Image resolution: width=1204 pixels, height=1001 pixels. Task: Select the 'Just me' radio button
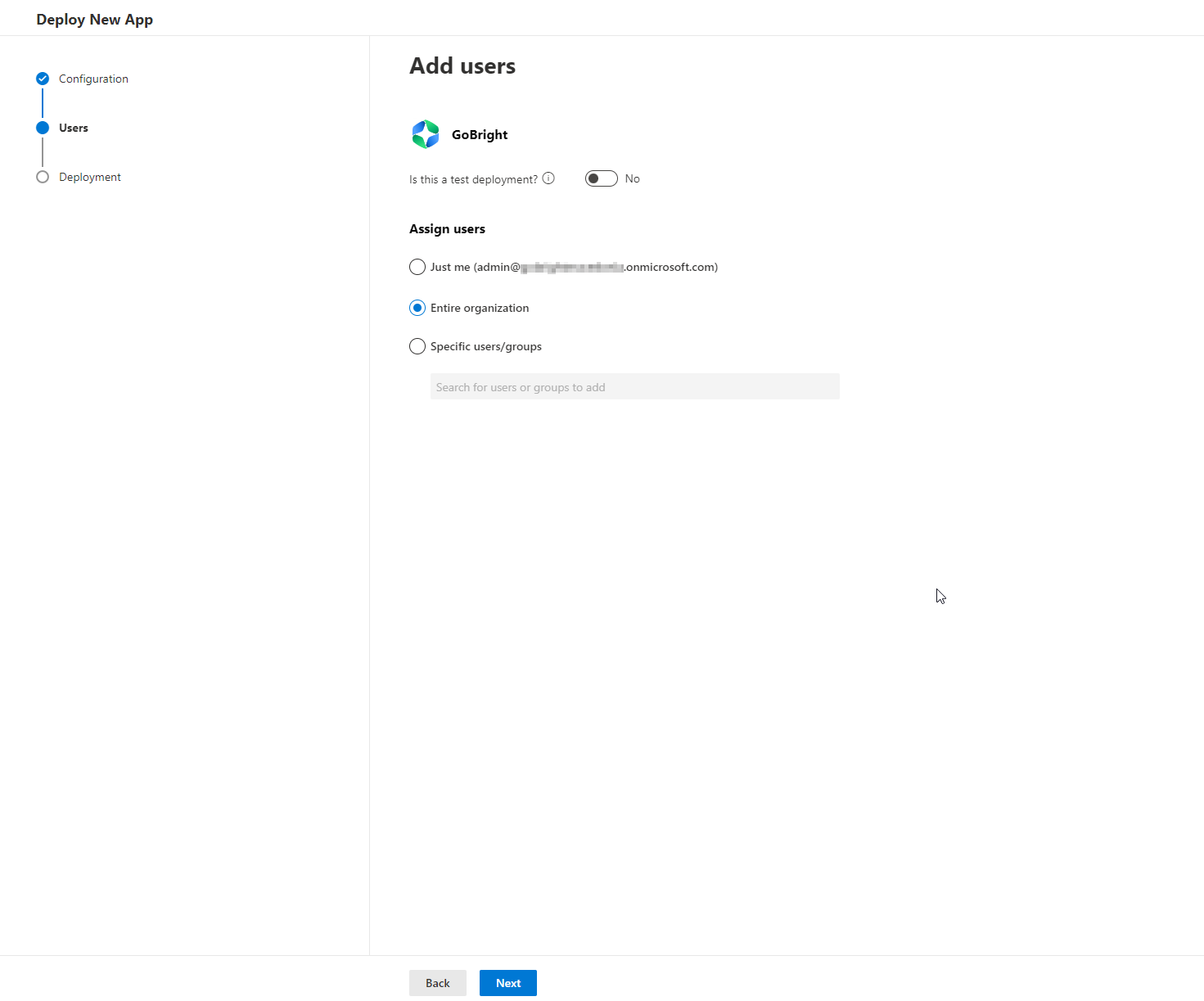pyautogui.click(x=417, y=267)
